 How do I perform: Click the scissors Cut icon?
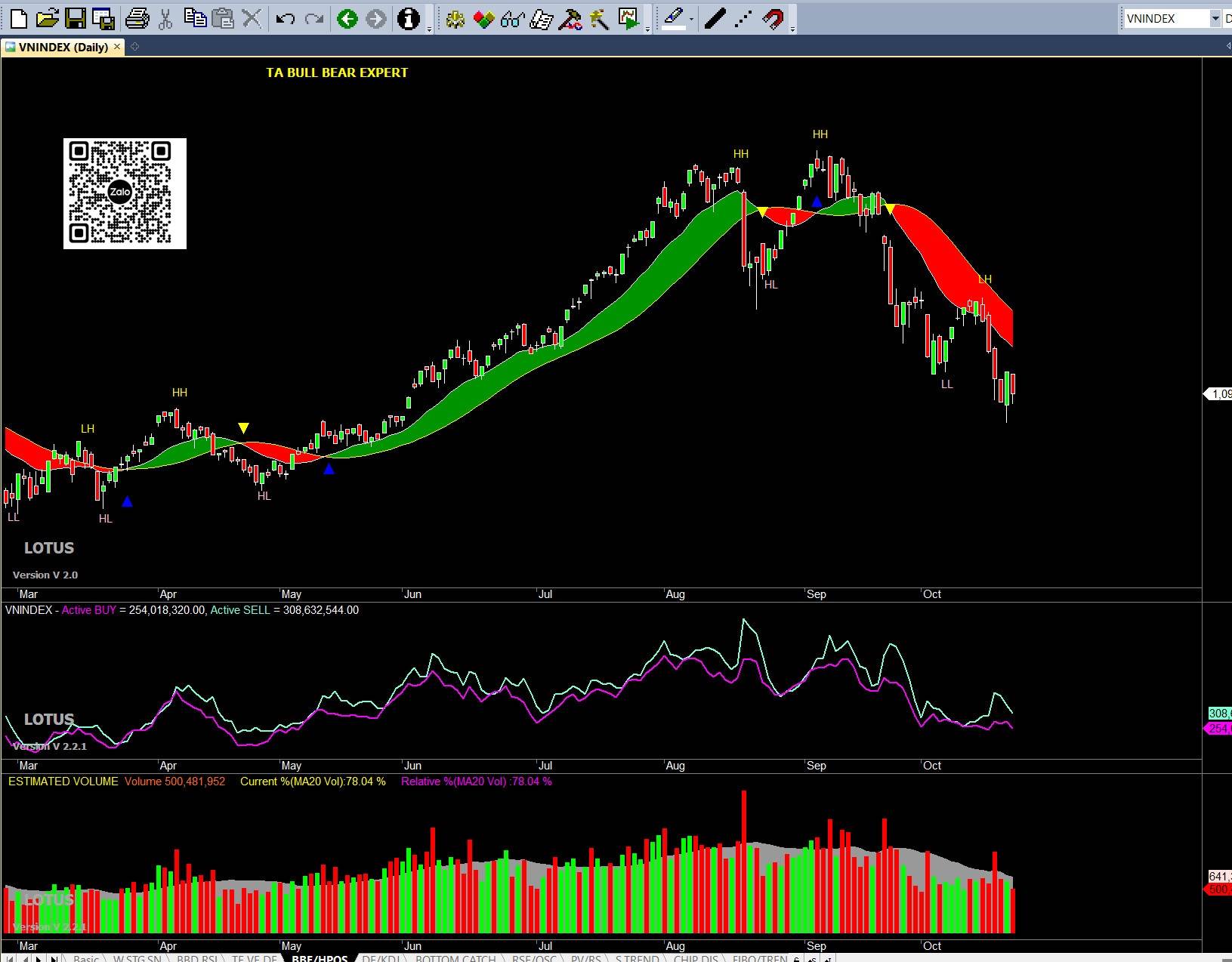(x=165, y=19)
